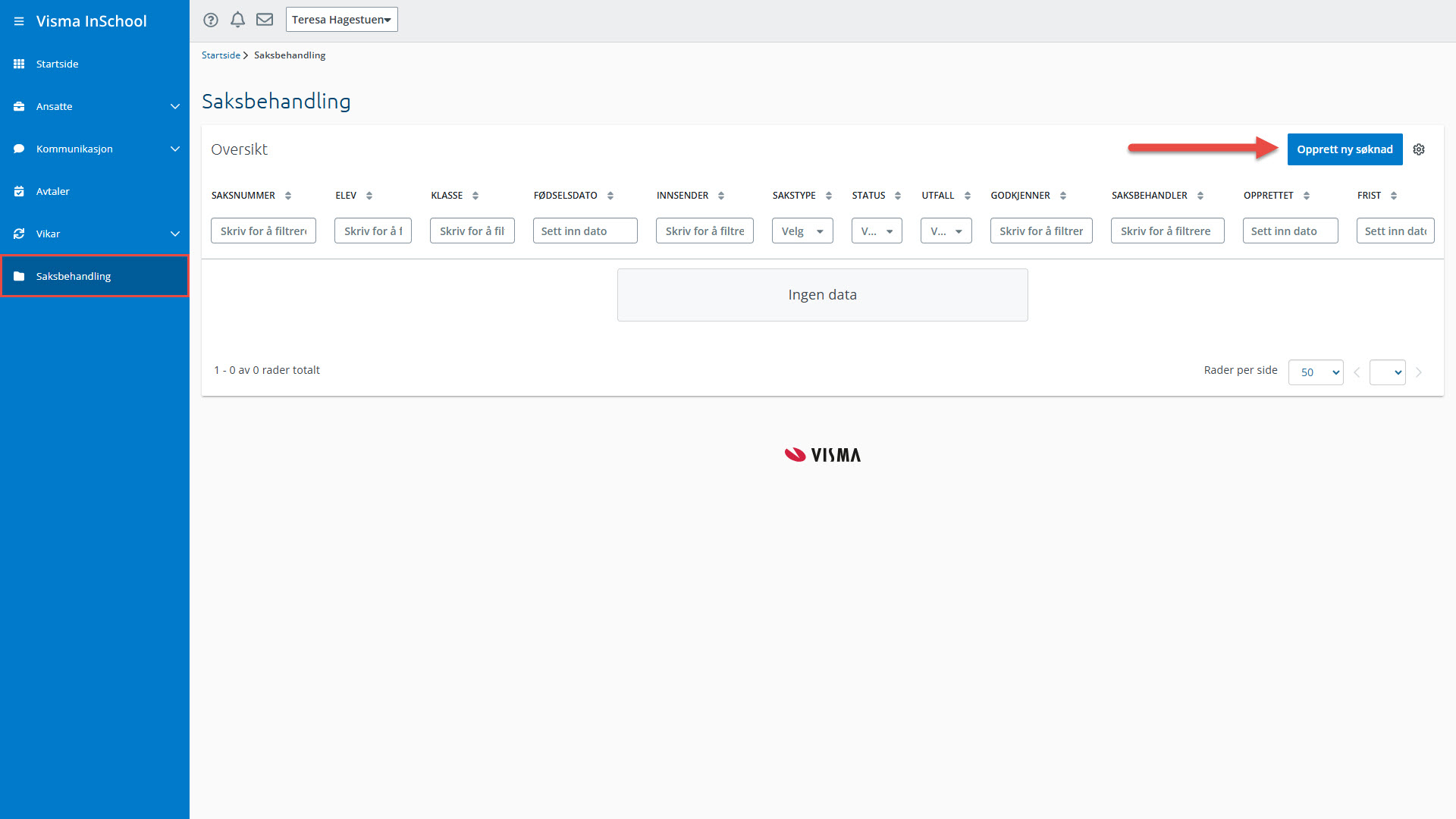Open table settings gear icon
The image size is (1456, 819).
tap(1419, 149)
